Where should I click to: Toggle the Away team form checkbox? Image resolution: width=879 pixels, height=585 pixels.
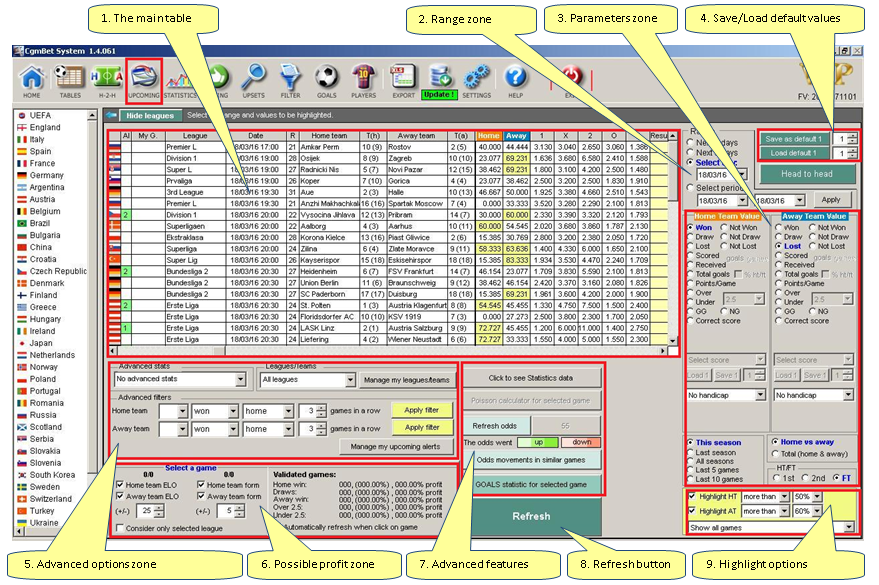click(x=201, y=496)
